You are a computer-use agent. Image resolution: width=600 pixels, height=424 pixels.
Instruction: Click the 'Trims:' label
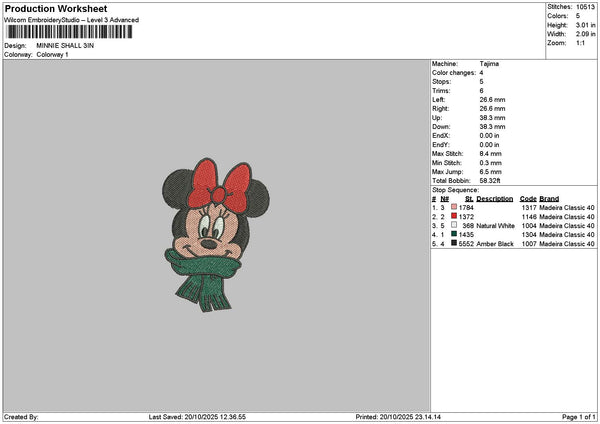[441, 91]
